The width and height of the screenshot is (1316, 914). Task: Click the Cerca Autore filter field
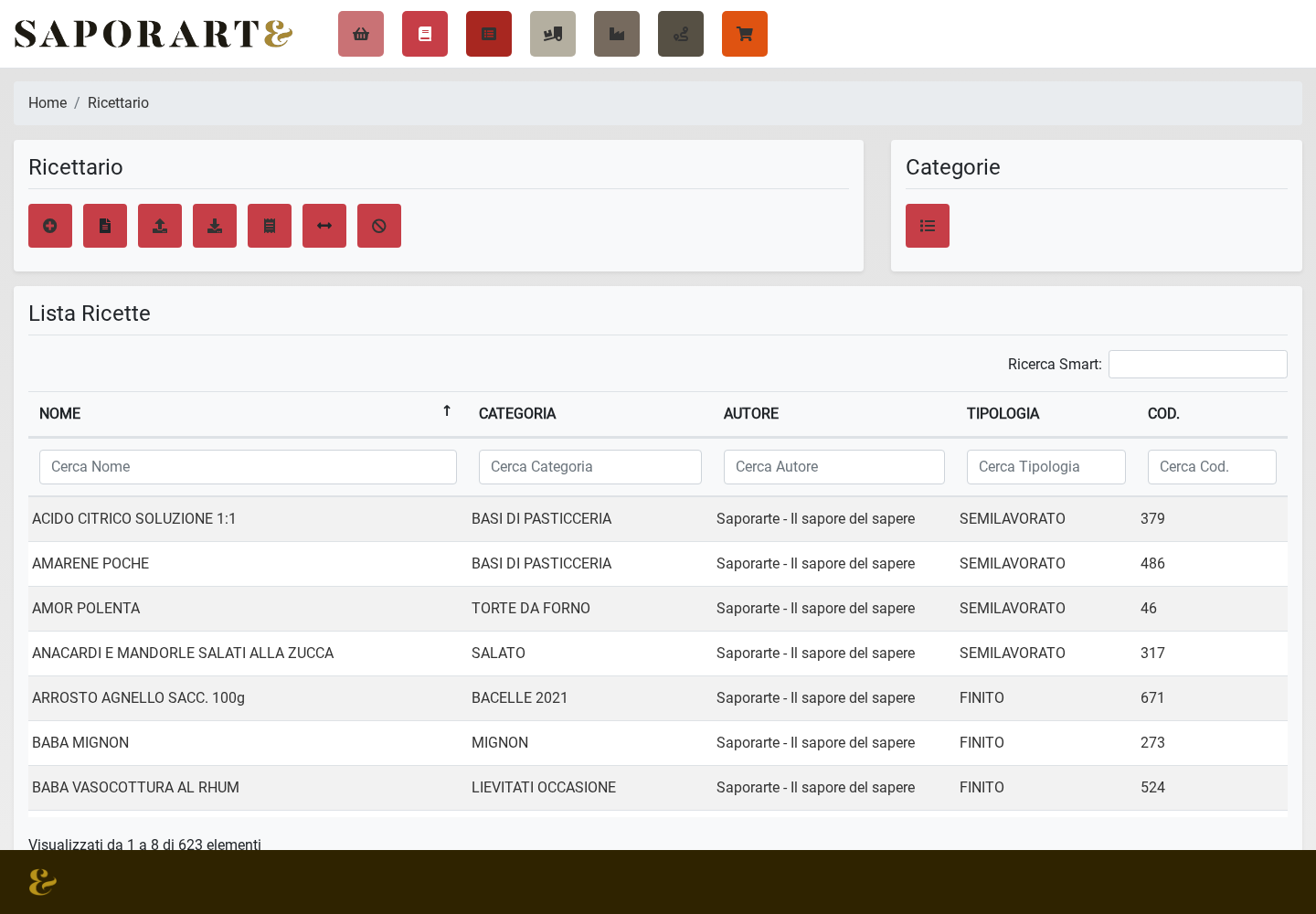pos(834,467)
